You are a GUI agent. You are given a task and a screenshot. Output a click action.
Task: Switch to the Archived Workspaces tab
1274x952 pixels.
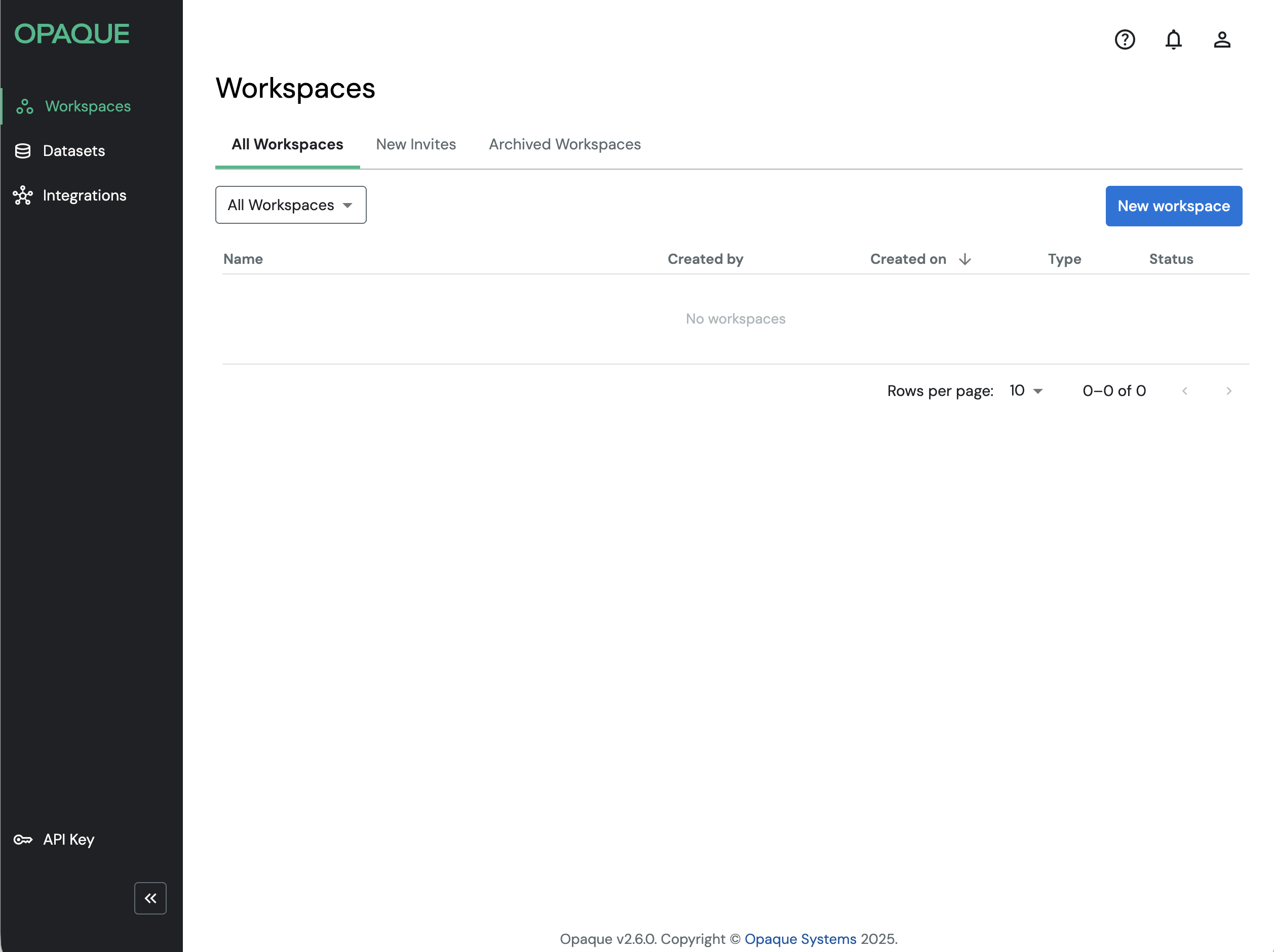pos(564,144)
